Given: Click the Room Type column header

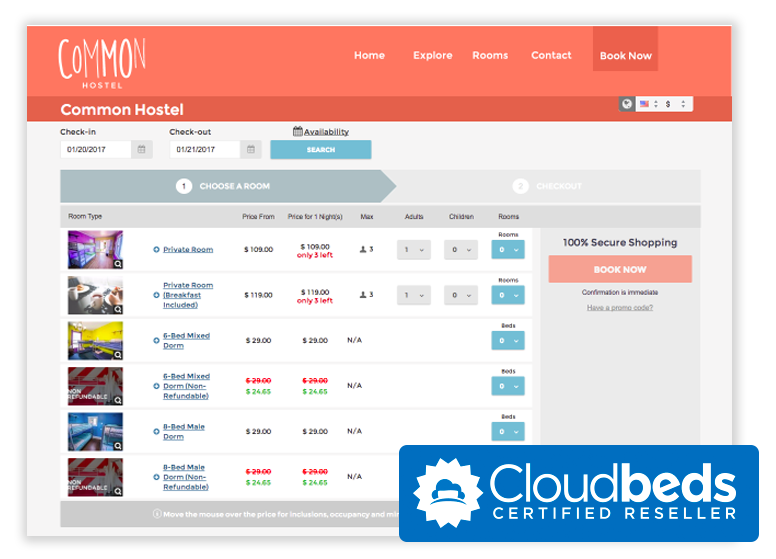Looking at the screenshot, I should (x=85, y=217).
